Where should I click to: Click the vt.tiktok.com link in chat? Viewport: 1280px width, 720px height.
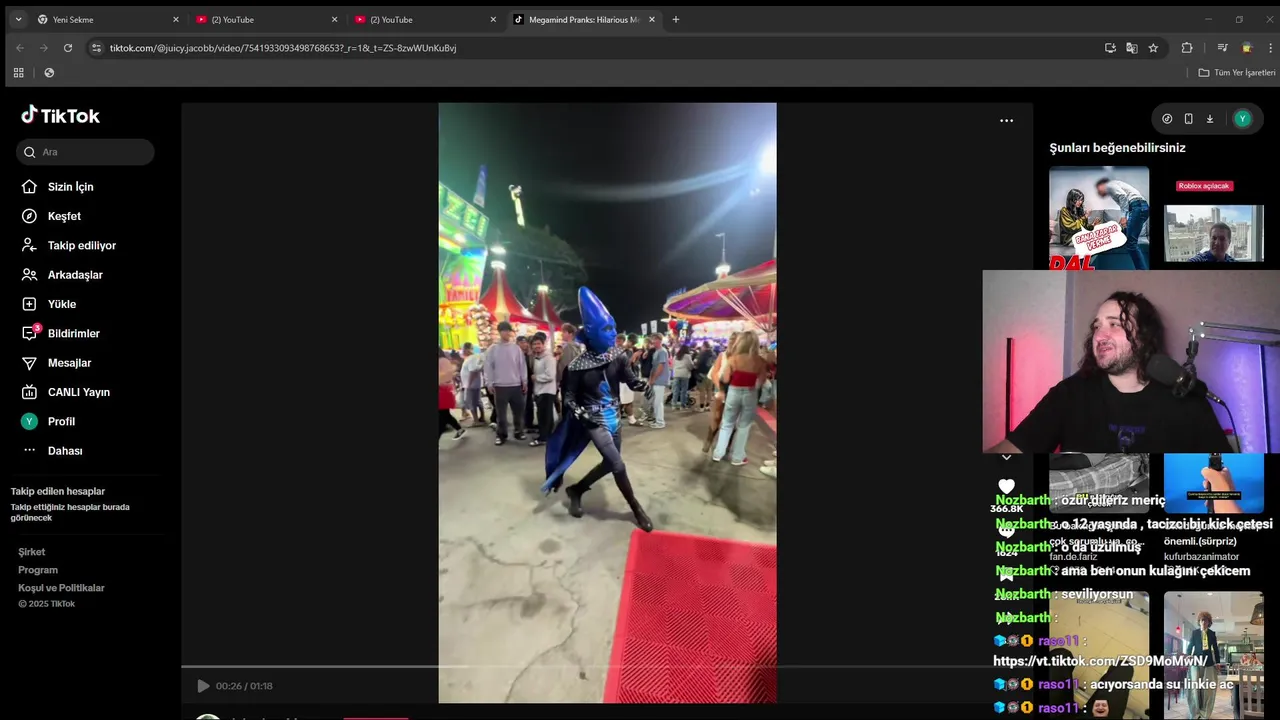[x=1100, y=661]
